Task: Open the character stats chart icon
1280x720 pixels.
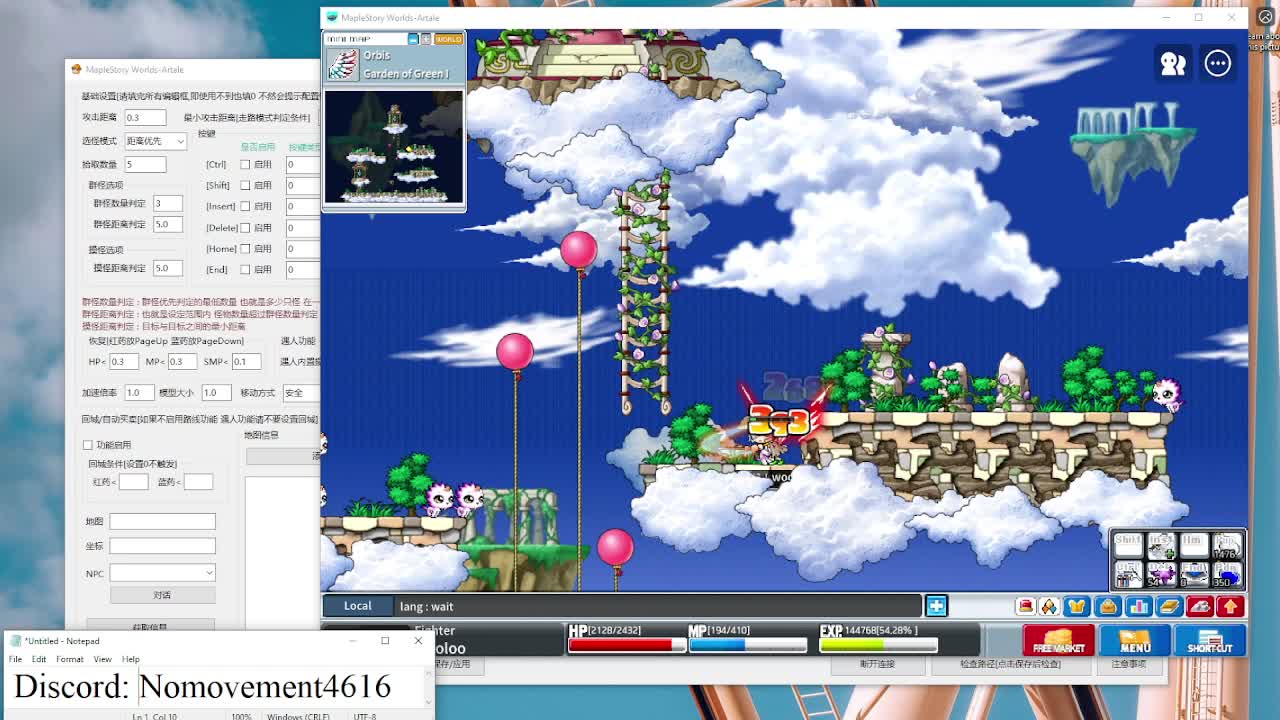Action: pos(1139,606)
